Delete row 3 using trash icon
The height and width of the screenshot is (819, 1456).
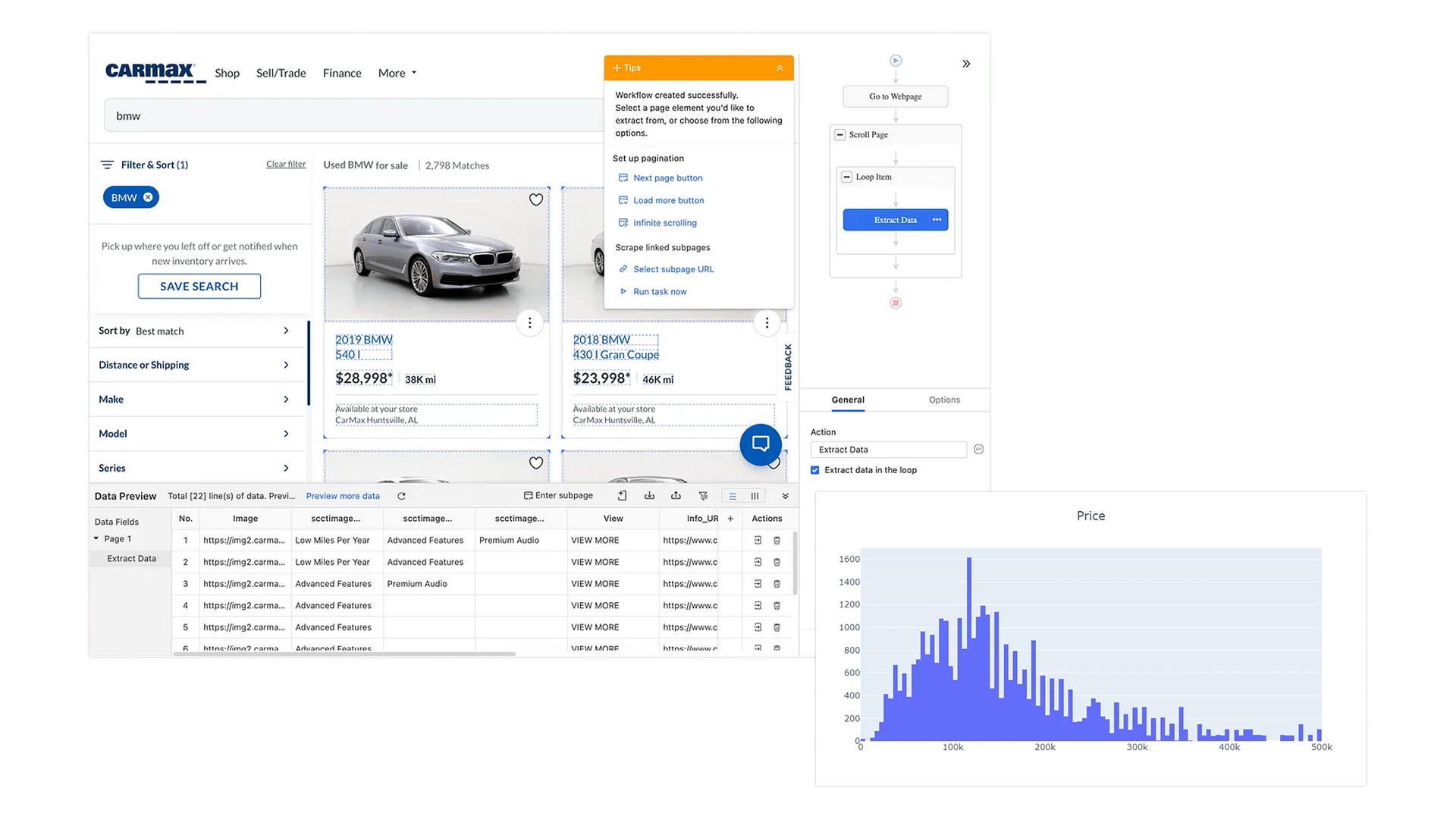point(777,584)
